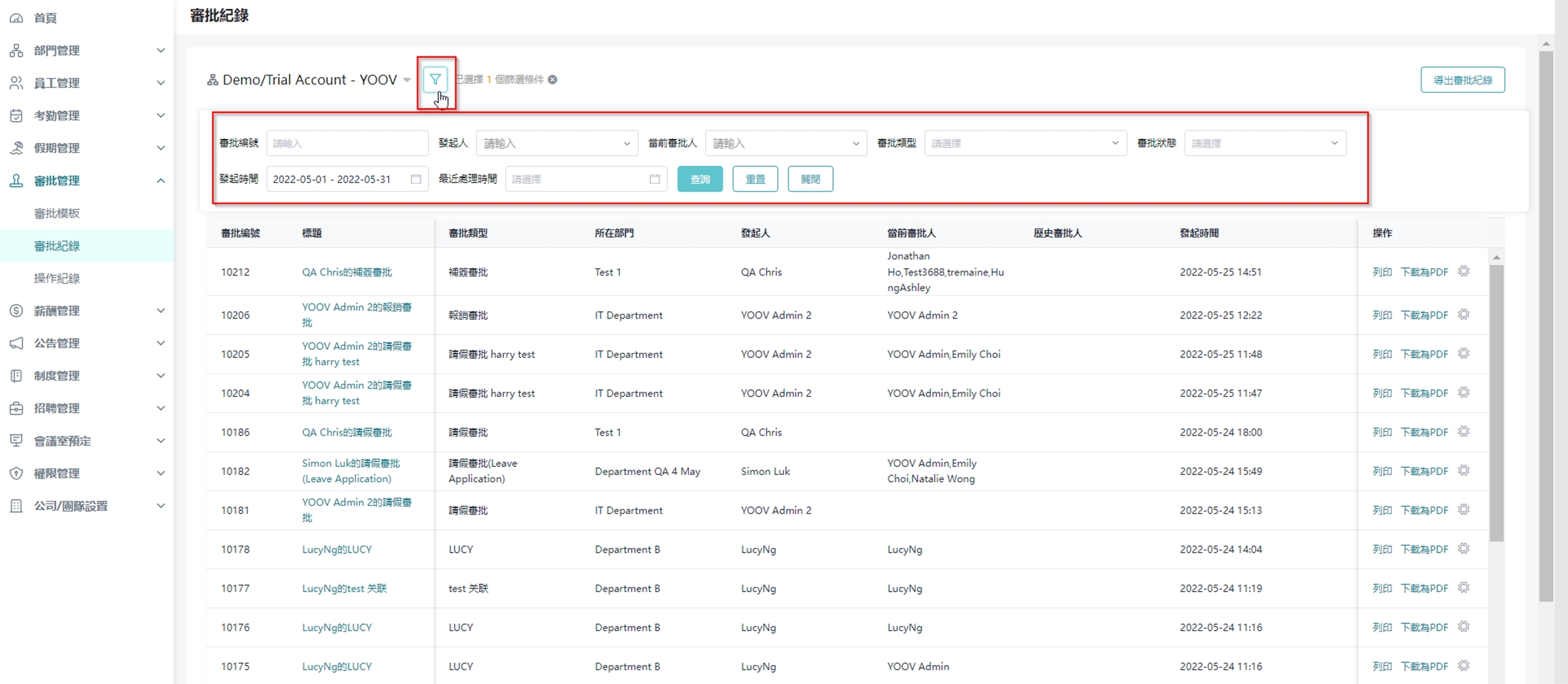Open 審批模板 in the sidebar
This screenshot has width=1568, height=684.
coord(57,213)
